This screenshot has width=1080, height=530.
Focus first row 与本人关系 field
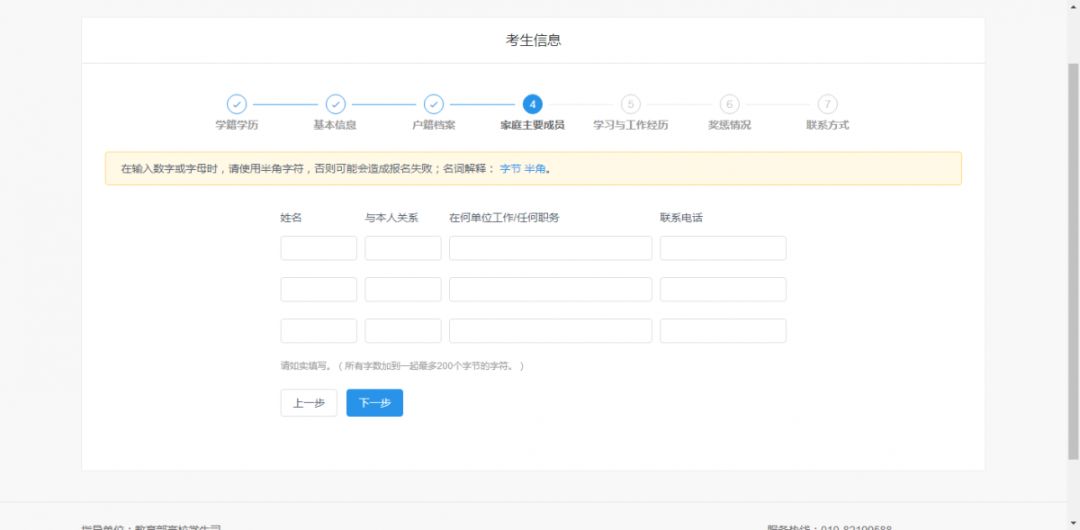click(403, 248)
